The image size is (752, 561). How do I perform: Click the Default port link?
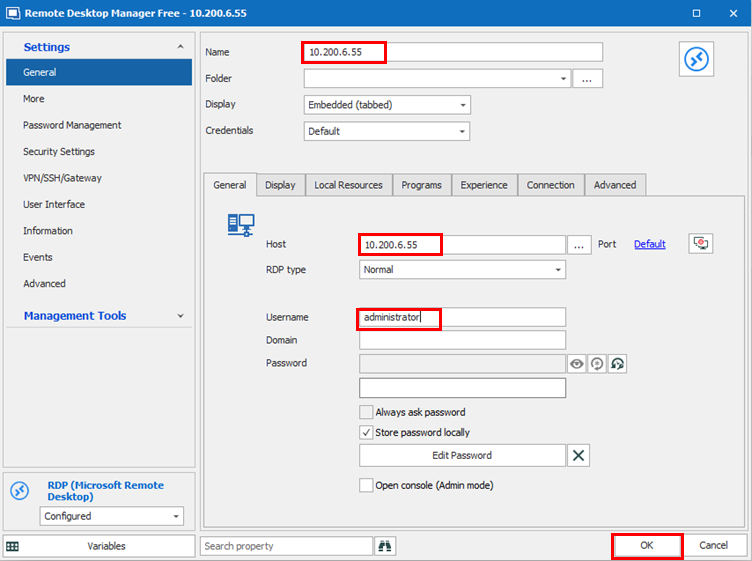(x=649, y=244)
